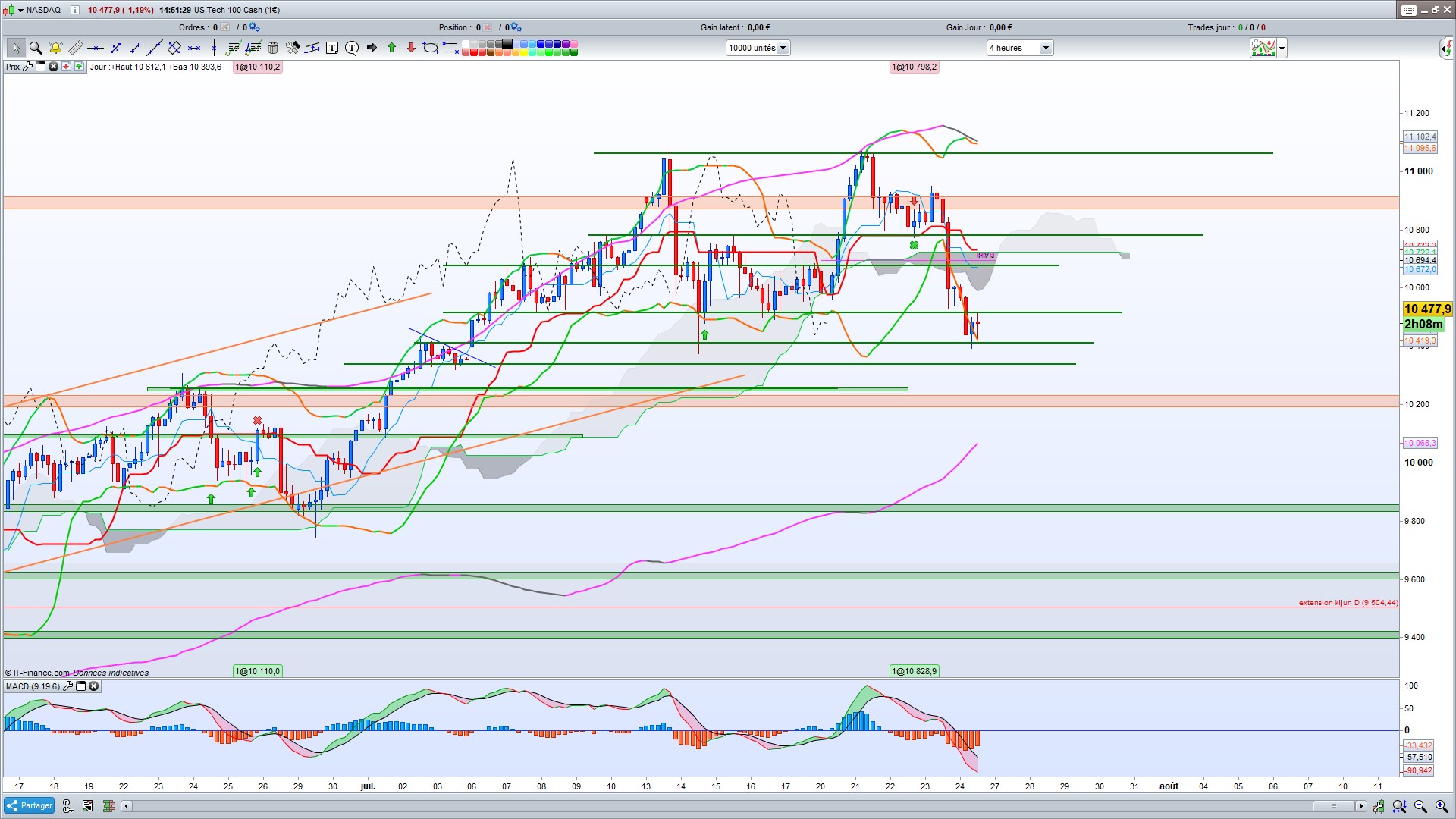1456x819 pixels.
Task: Open the add indicator chart icon
Action: 1263,48
